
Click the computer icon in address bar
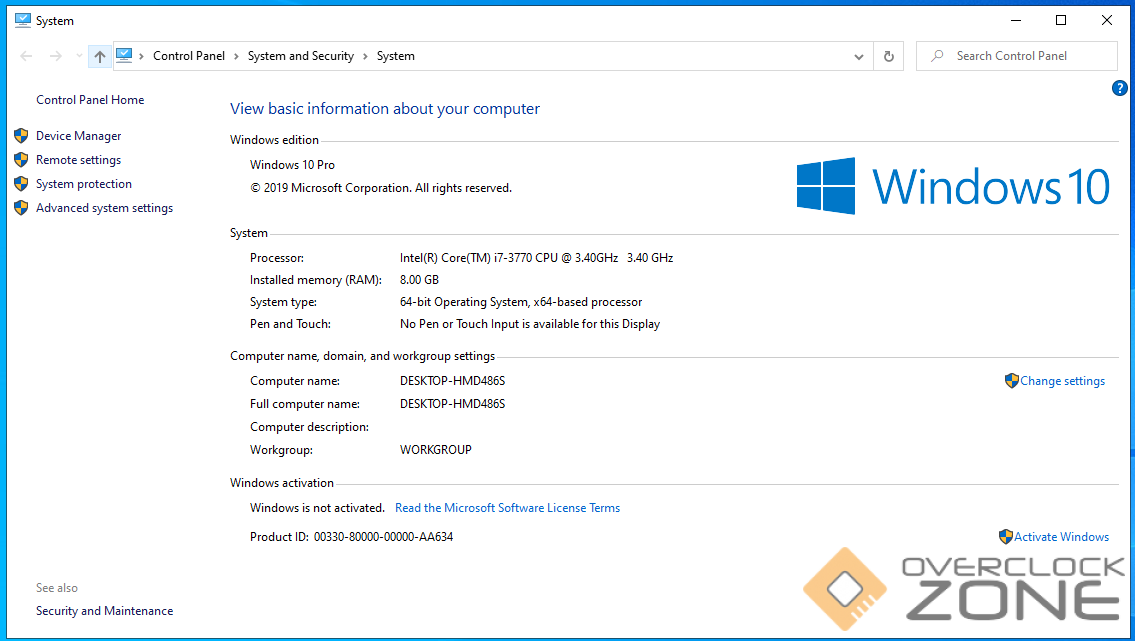pyautogui.click(x=124, y=56)
